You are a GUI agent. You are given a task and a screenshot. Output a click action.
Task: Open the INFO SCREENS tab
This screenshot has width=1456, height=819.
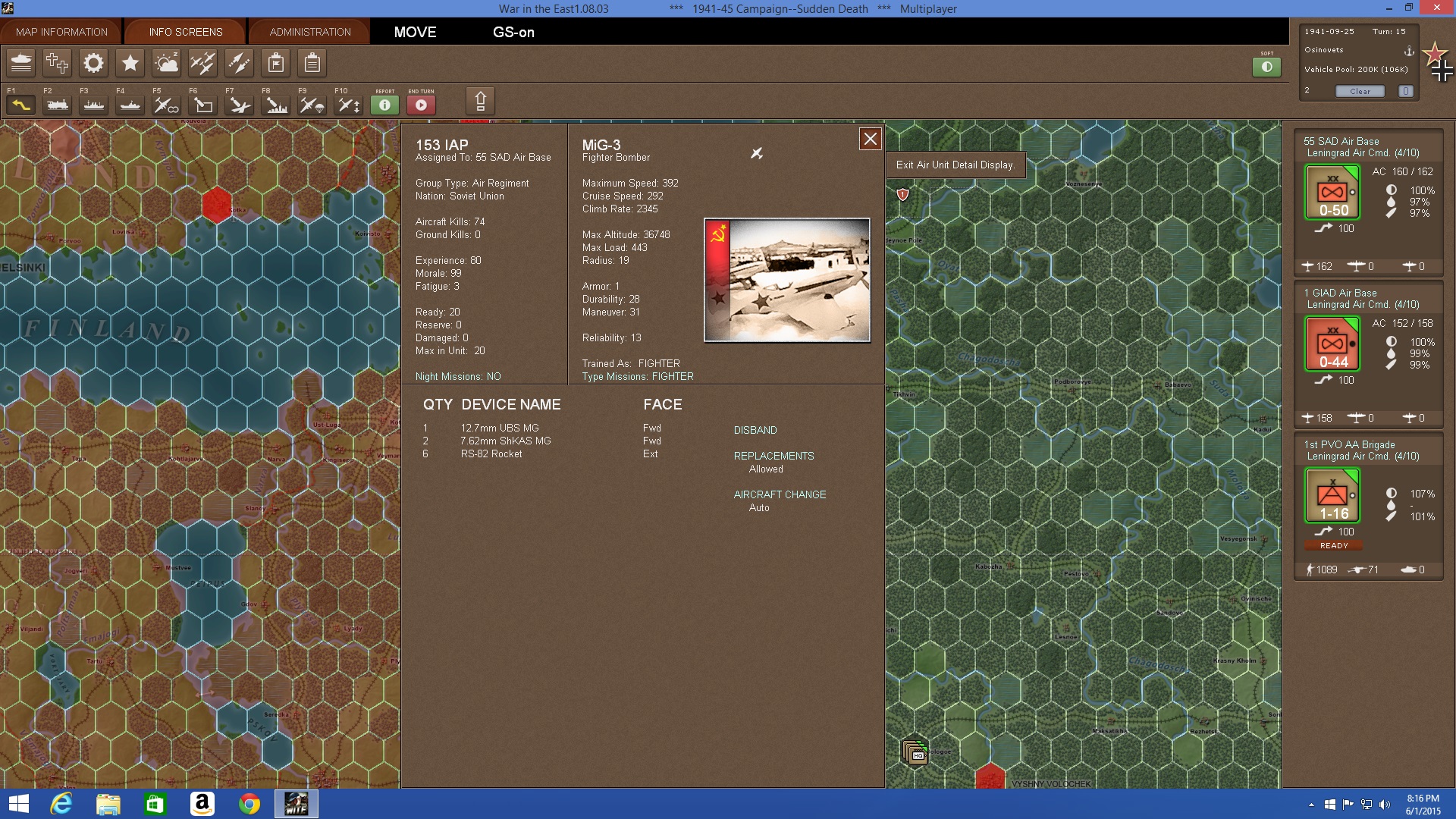tap(186, 32)
